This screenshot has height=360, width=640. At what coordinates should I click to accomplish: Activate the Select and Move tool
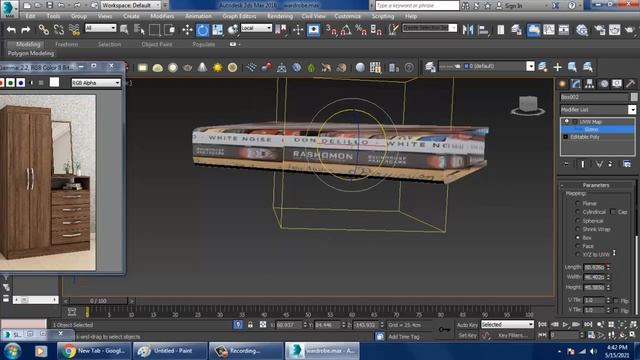tap(187, 30)
